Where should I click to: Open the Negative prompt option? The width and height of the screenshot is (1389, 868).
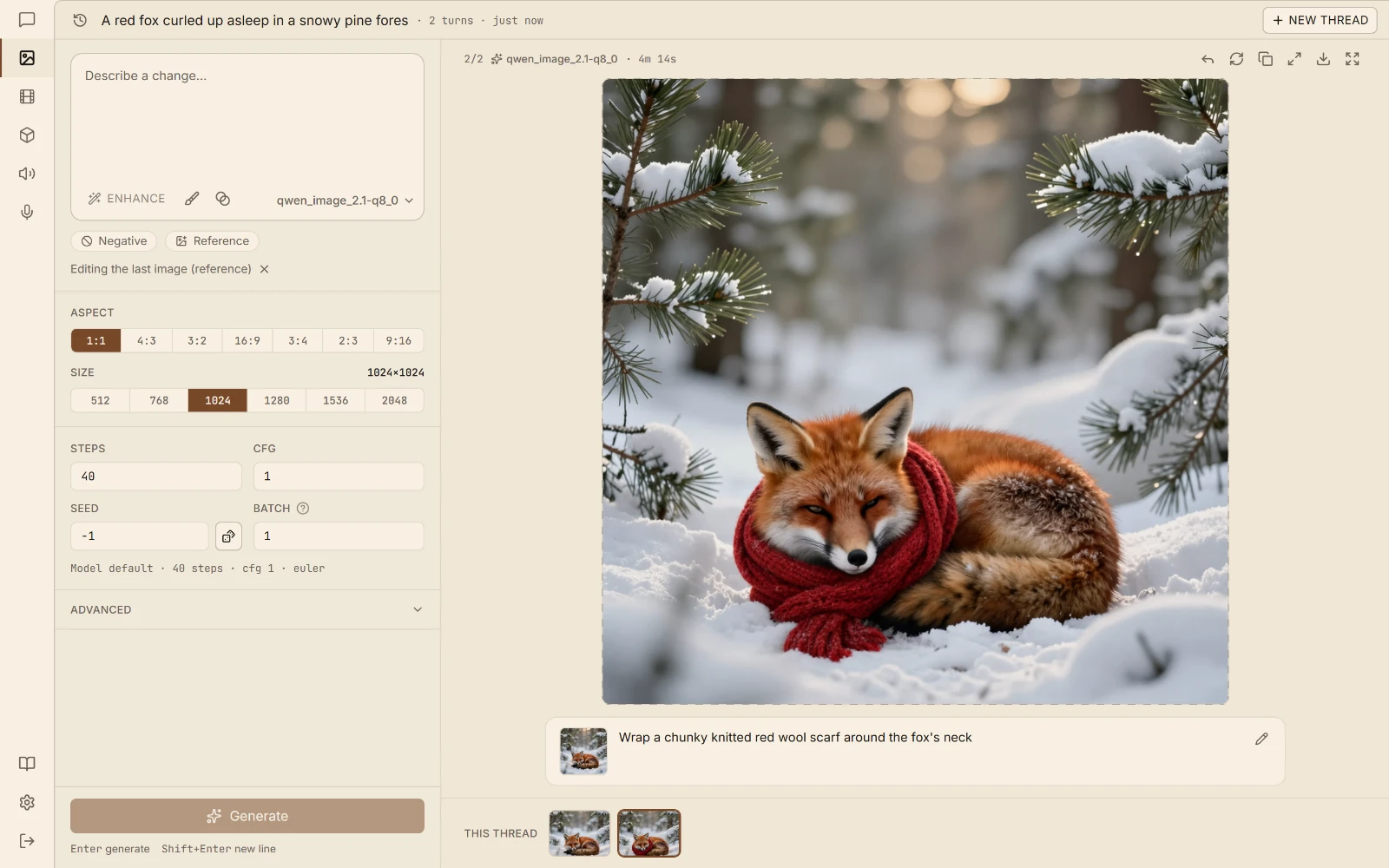click(114, 241)
